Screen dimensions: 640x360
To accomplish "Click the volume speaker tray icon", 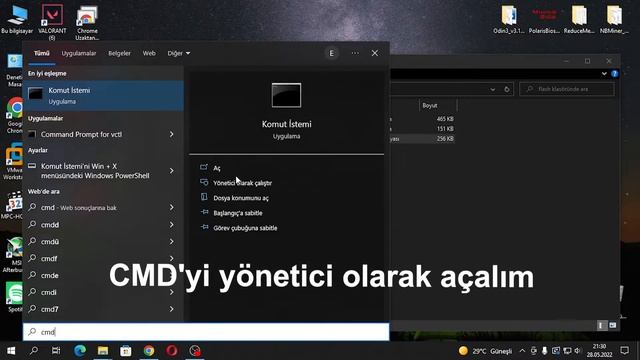I will [577, 351].
